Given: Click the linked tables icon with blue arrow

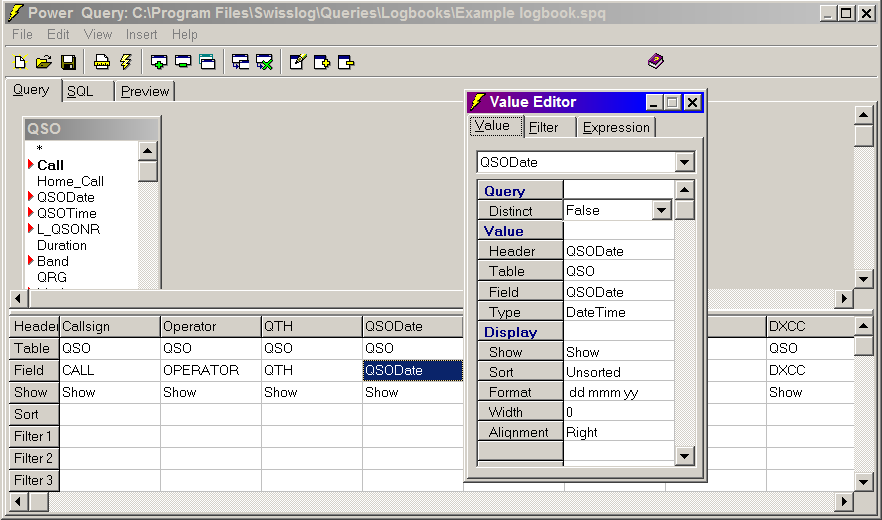Looking at the screenshot, I should (x=241, y=62).
